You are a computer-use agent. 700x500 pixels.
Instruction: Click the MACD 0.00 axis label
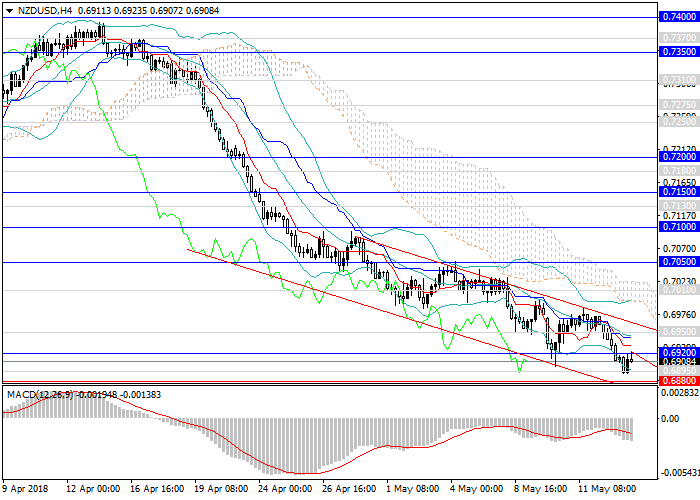[672, 418]
